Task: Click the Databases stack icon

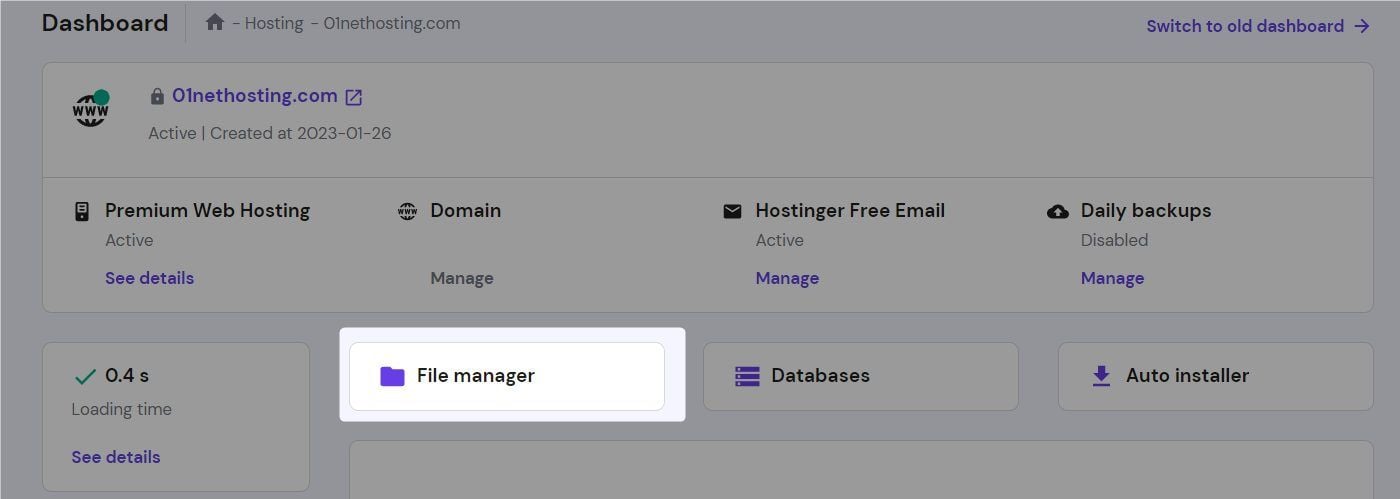Action: pyautogui.click(x=747, y=376)
